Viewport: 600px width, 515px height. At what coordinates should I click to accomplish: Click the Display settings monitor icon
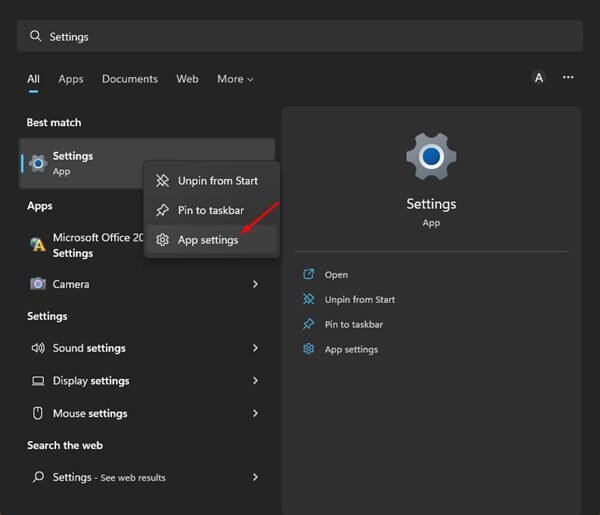[x=38, y=381]
